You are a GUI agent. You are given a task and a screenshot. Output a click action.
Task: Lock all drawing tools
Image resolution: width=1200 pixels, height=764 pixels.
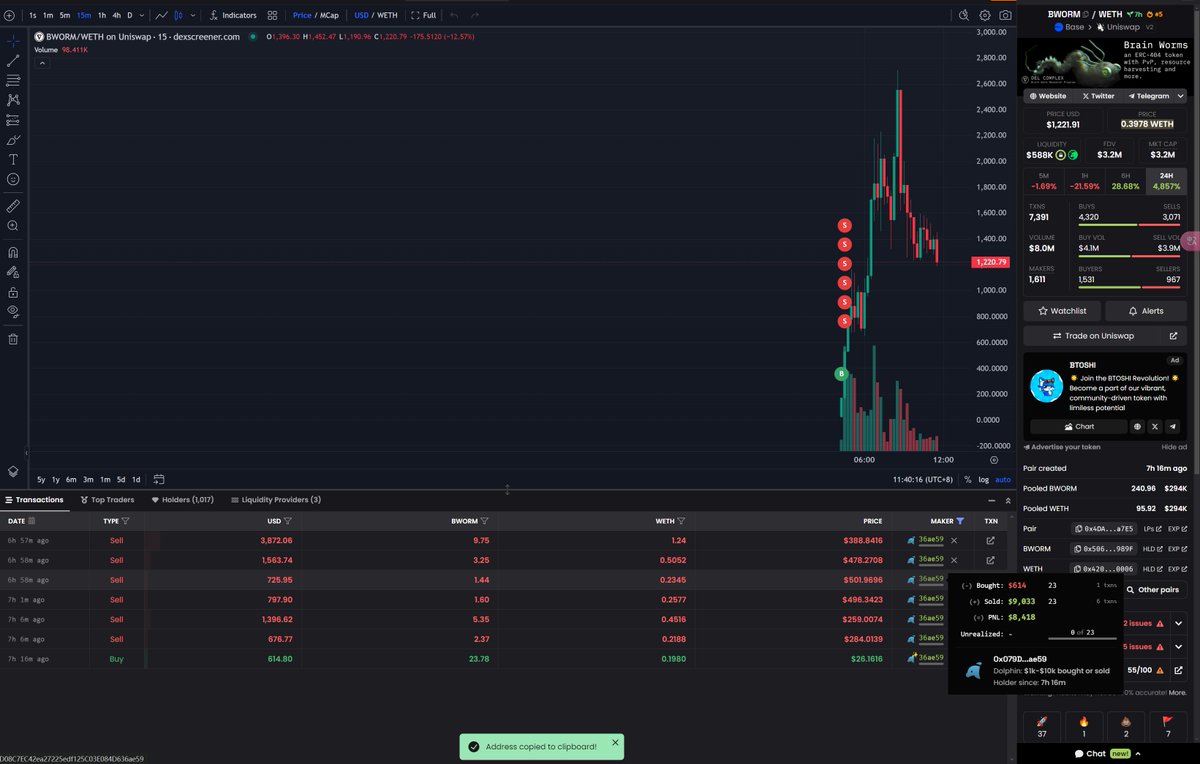13,292
